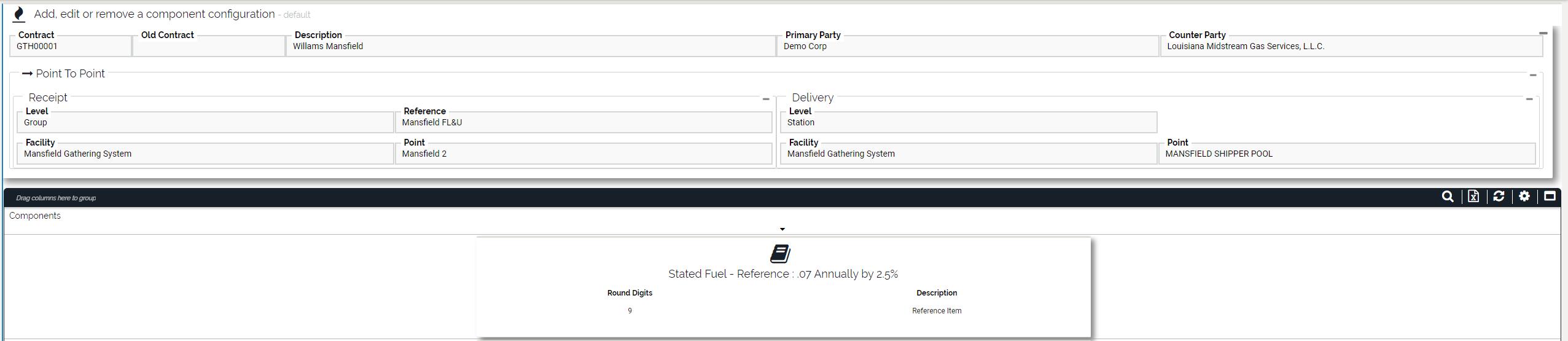Click the flame icon beside the page title
Image resolution: width=1568 pixels, height=341 pixels.
[19, 14]
